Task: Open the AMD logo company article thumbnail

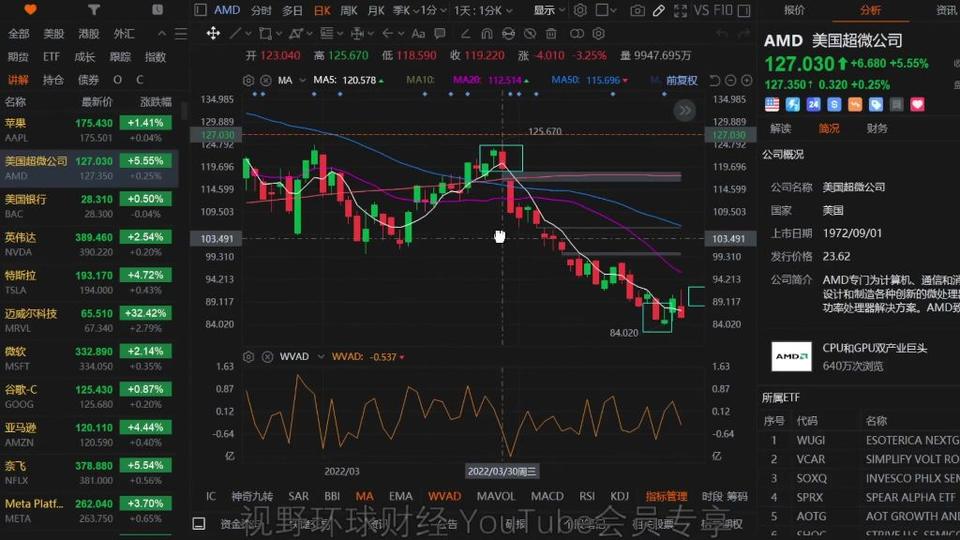Action: pyautogui.click(x=791, y=356)
